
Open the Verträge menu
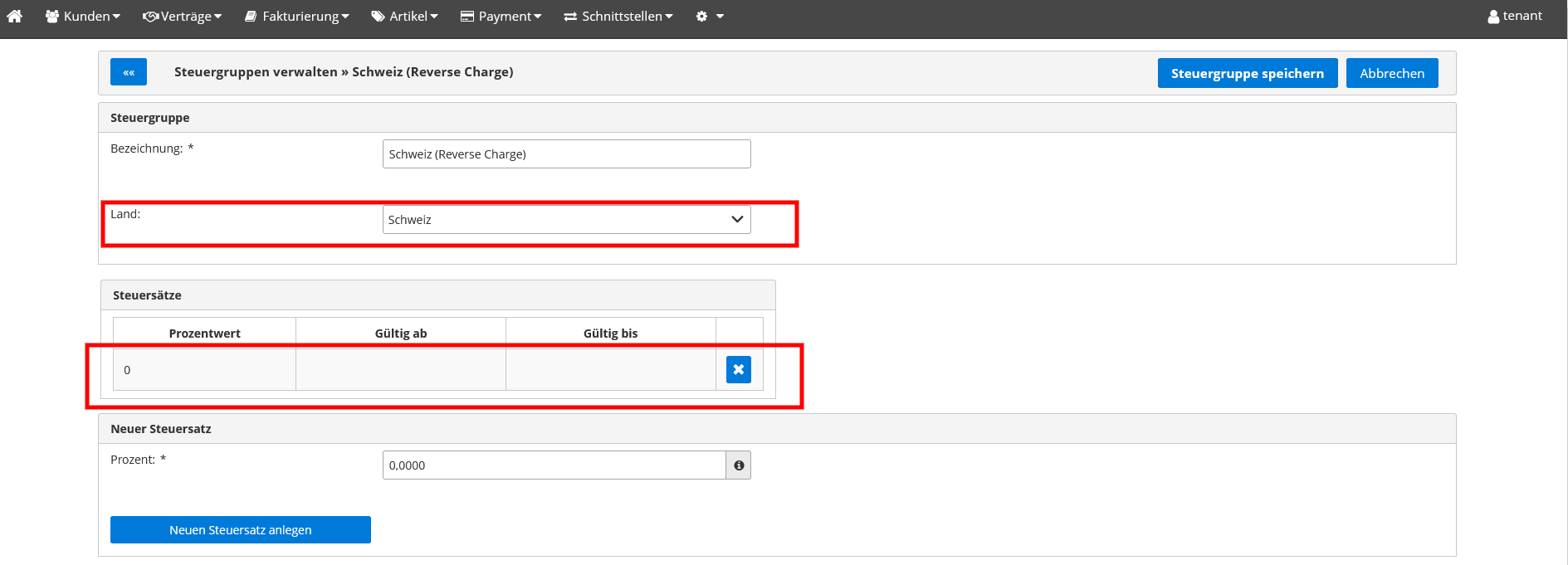coord(182,16)
